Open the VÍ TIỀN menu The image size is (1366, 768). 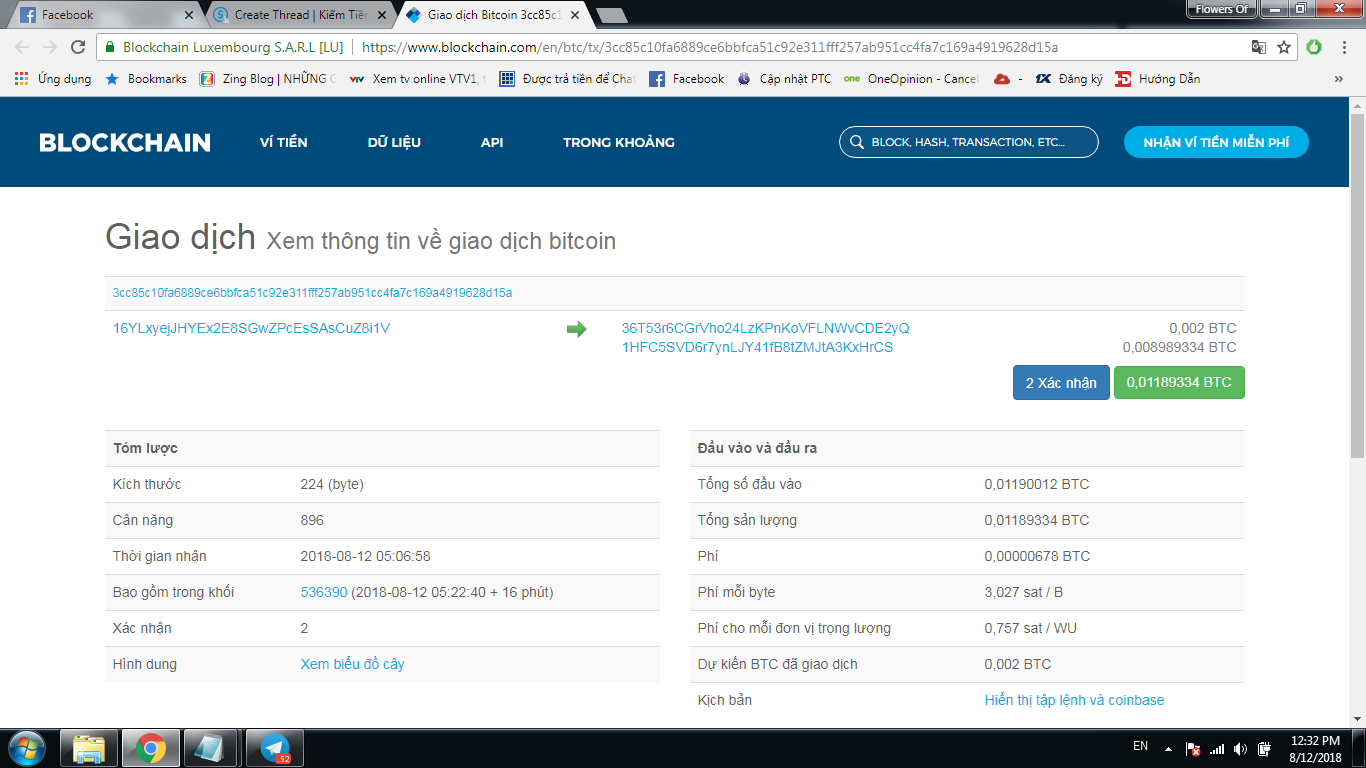point(284,142)
